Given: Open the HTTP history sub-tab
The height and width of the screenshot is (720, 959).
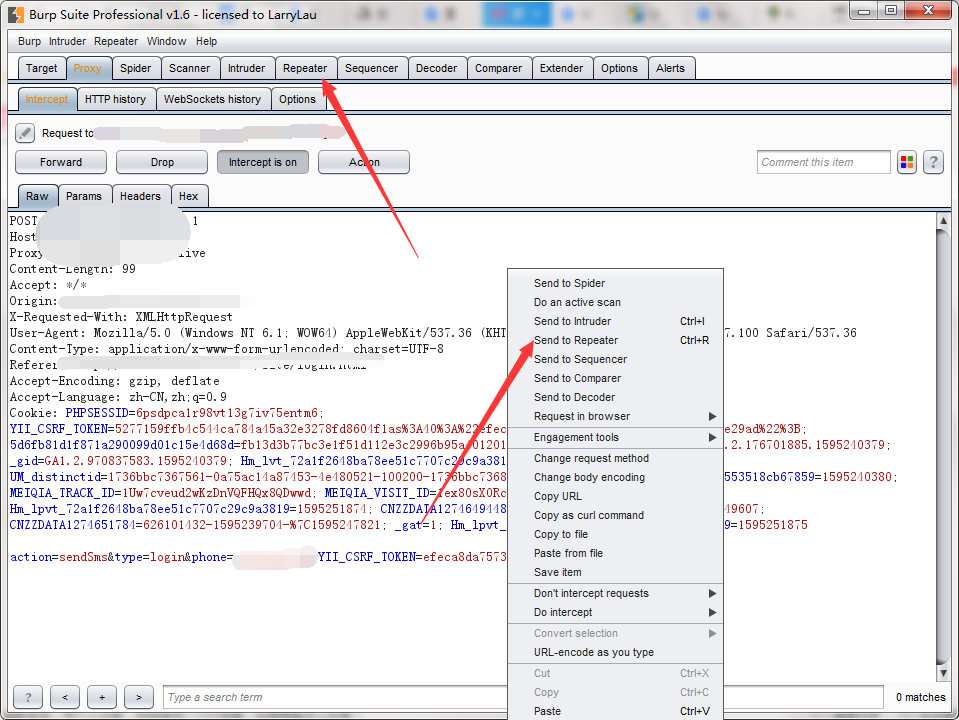Looking at the screenshot, I should point(116,99).
